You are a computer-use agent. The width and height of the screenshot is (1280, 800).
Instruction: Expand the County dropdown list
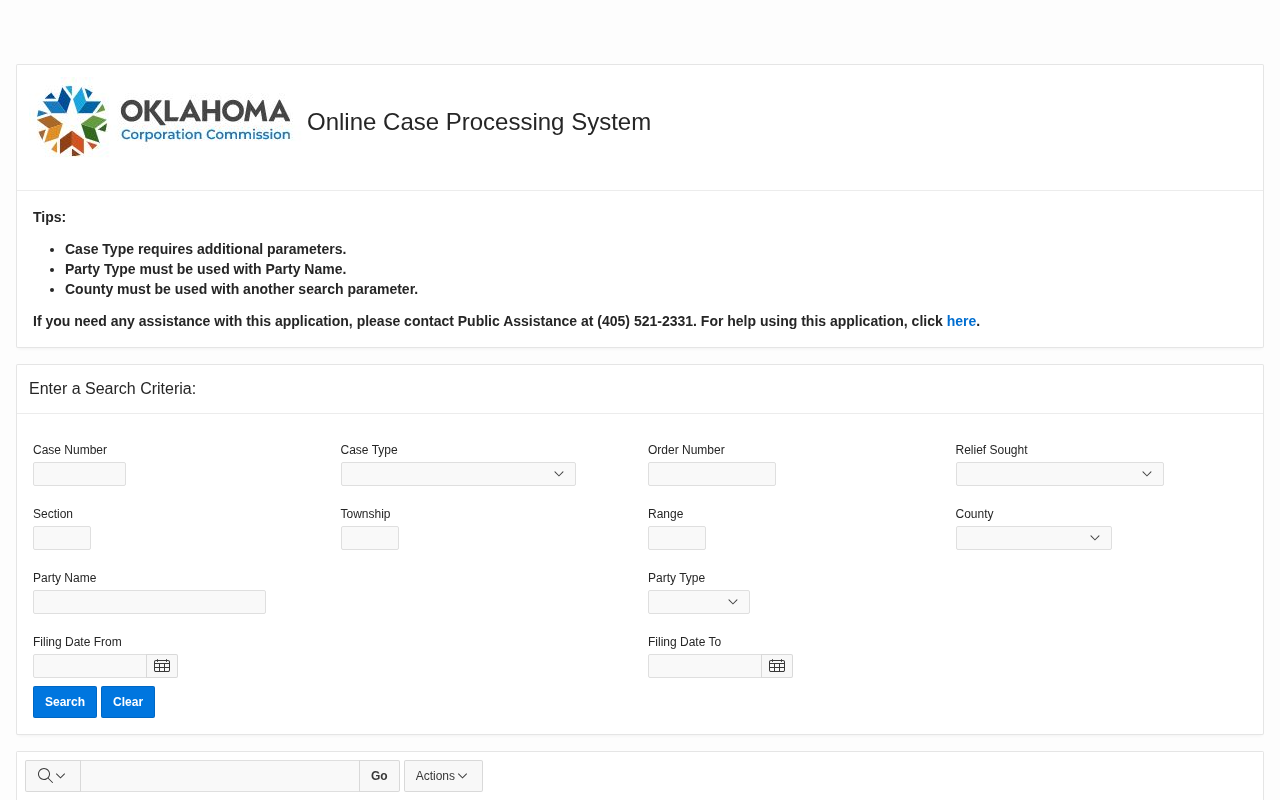click(x=1033, y=538)
